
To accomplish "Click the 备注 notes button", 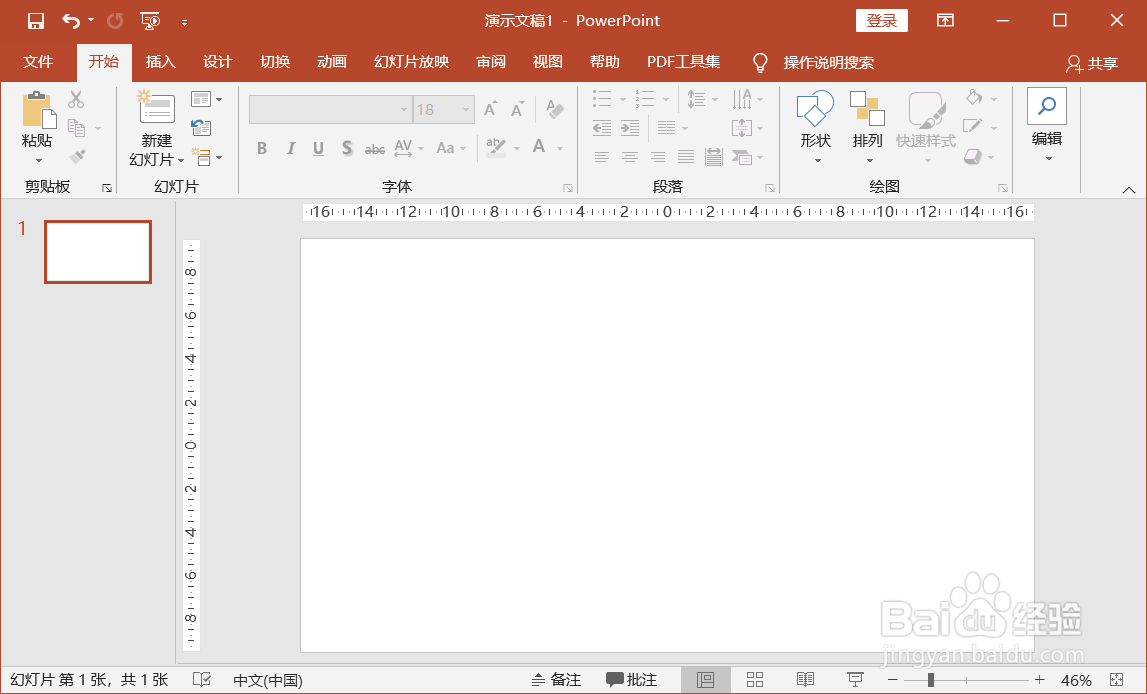I will 556,680.
